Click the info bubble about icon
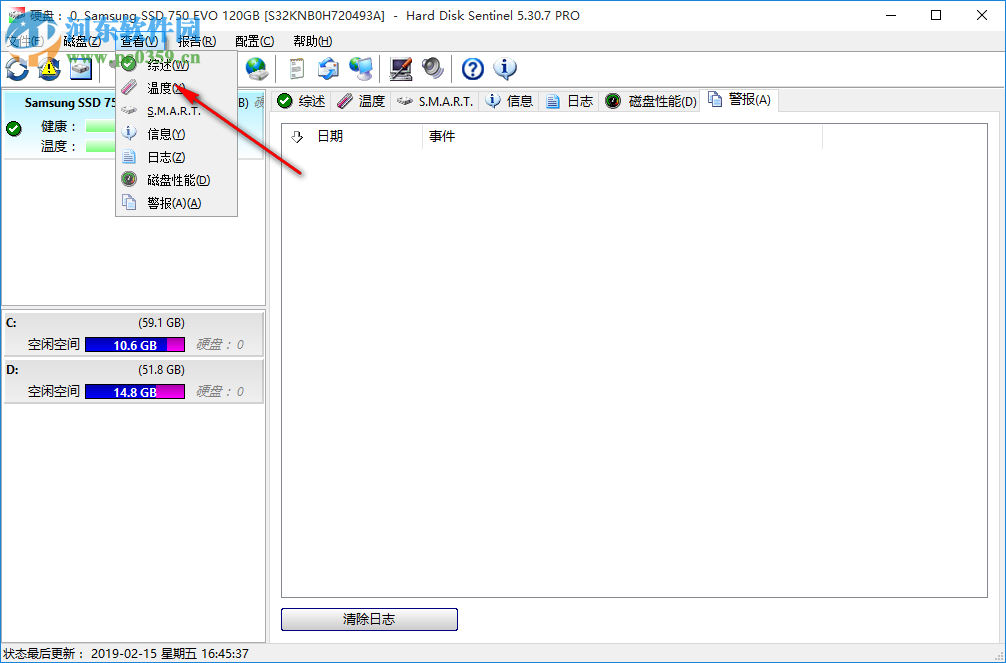1006x663 pixels. click(505, 69)
